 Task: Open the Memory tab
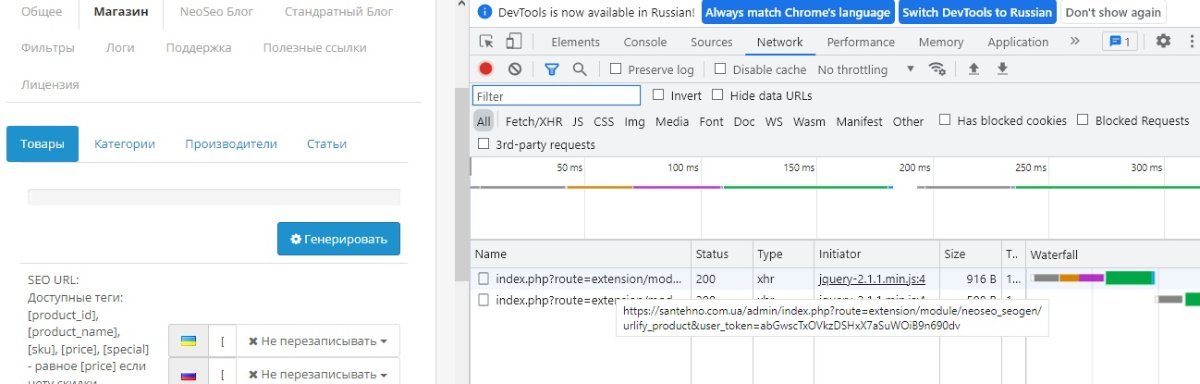pos(941,42)
